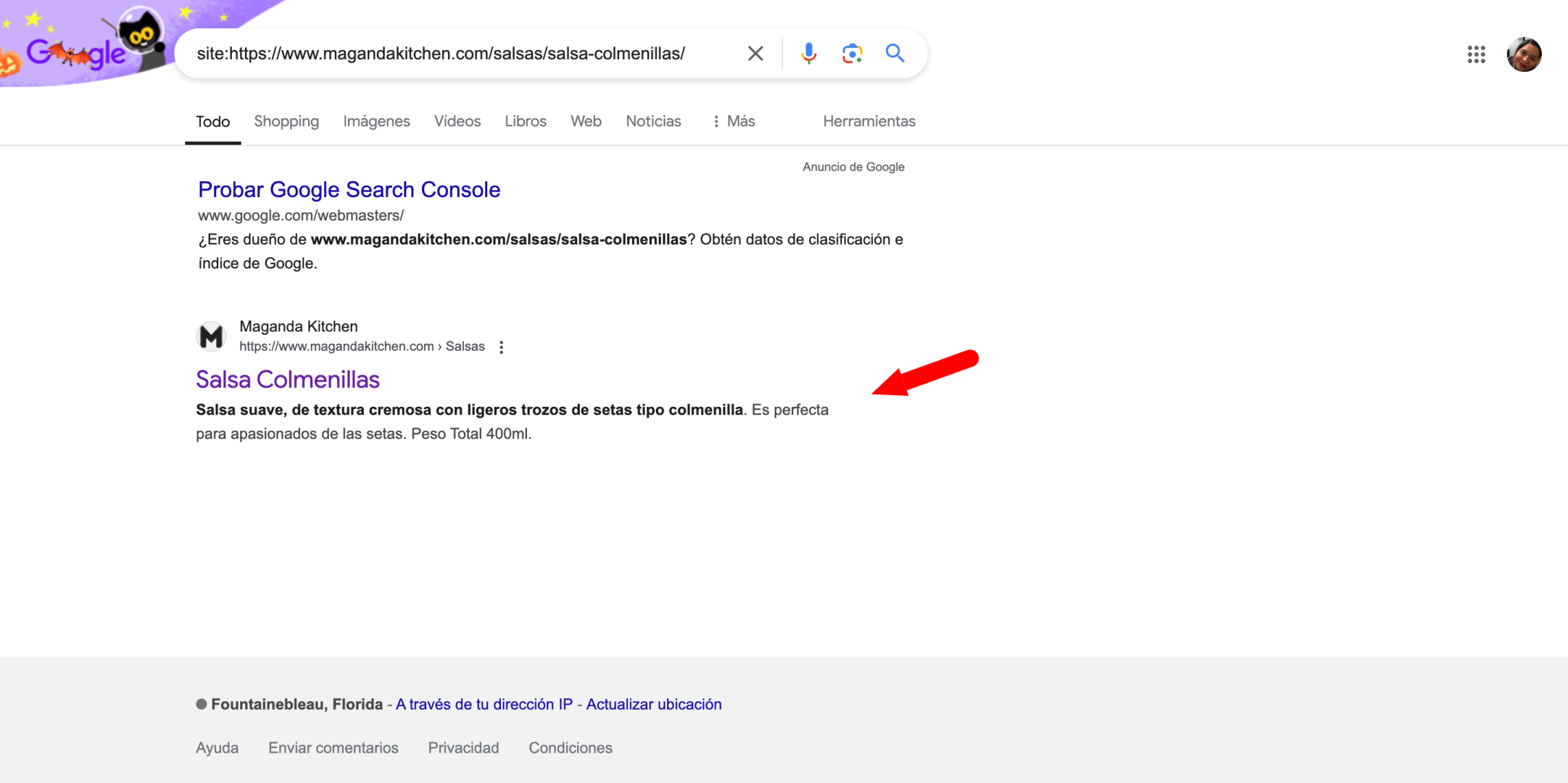Click the Salsa suave snippet description text

tap(512, 422)
